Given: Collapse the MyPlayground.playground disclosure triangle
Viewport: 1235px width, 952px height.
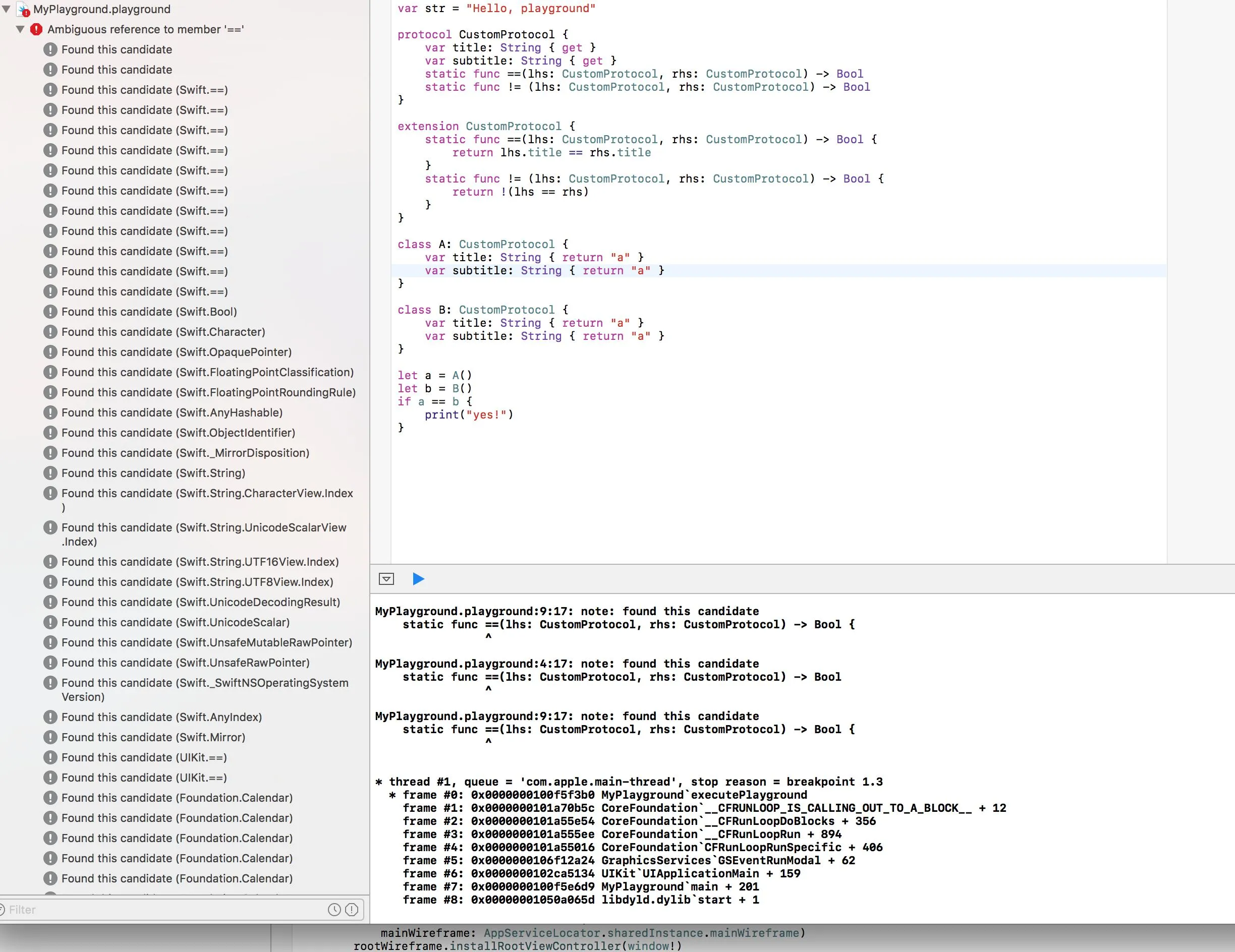Looking at the screenshot, I should click(6, 9).
